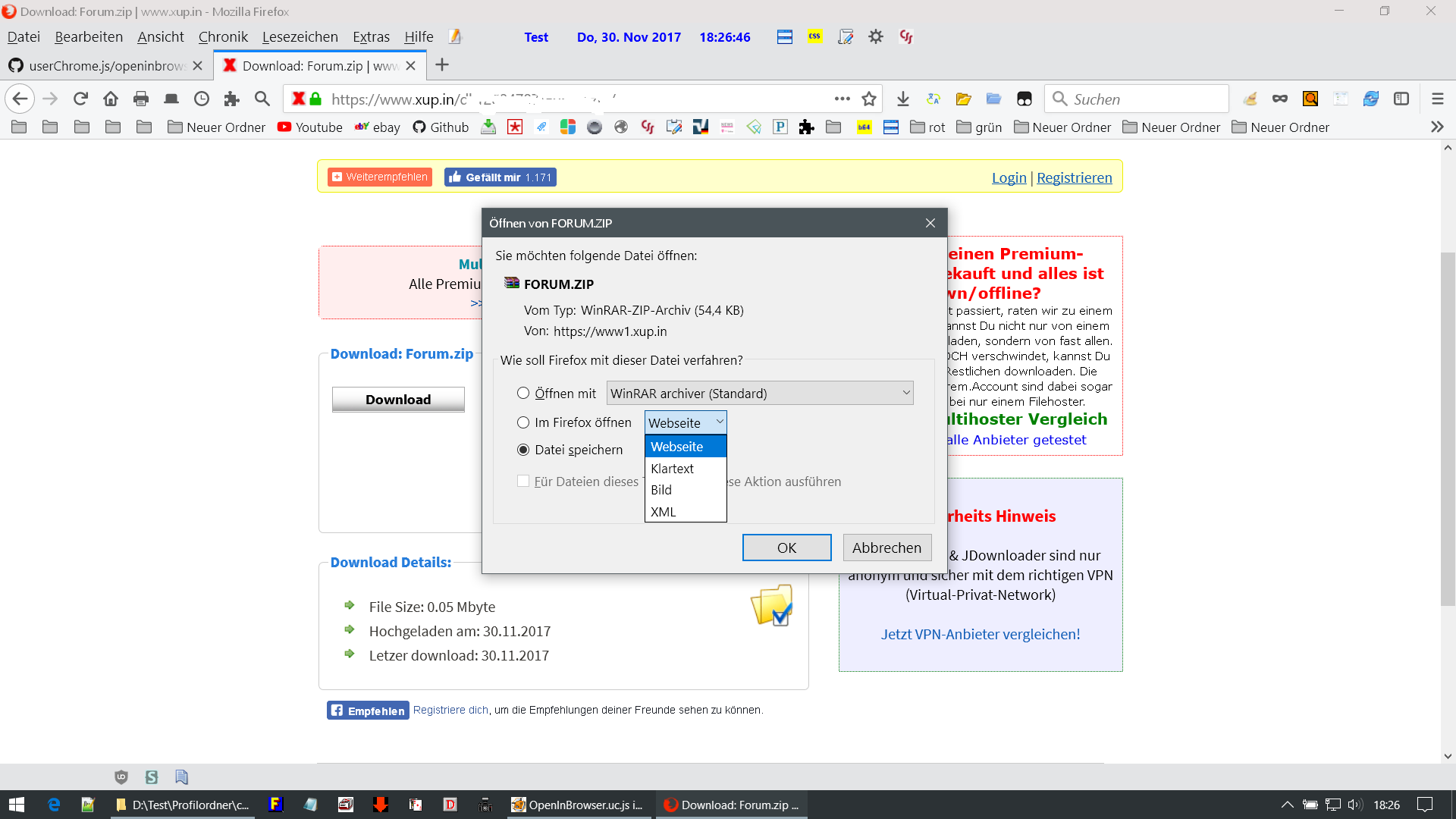Viewport: 1456px width, 819px height.
Task: Expand the WinRAR archiver application dropdown
Action: coord(759,393)
